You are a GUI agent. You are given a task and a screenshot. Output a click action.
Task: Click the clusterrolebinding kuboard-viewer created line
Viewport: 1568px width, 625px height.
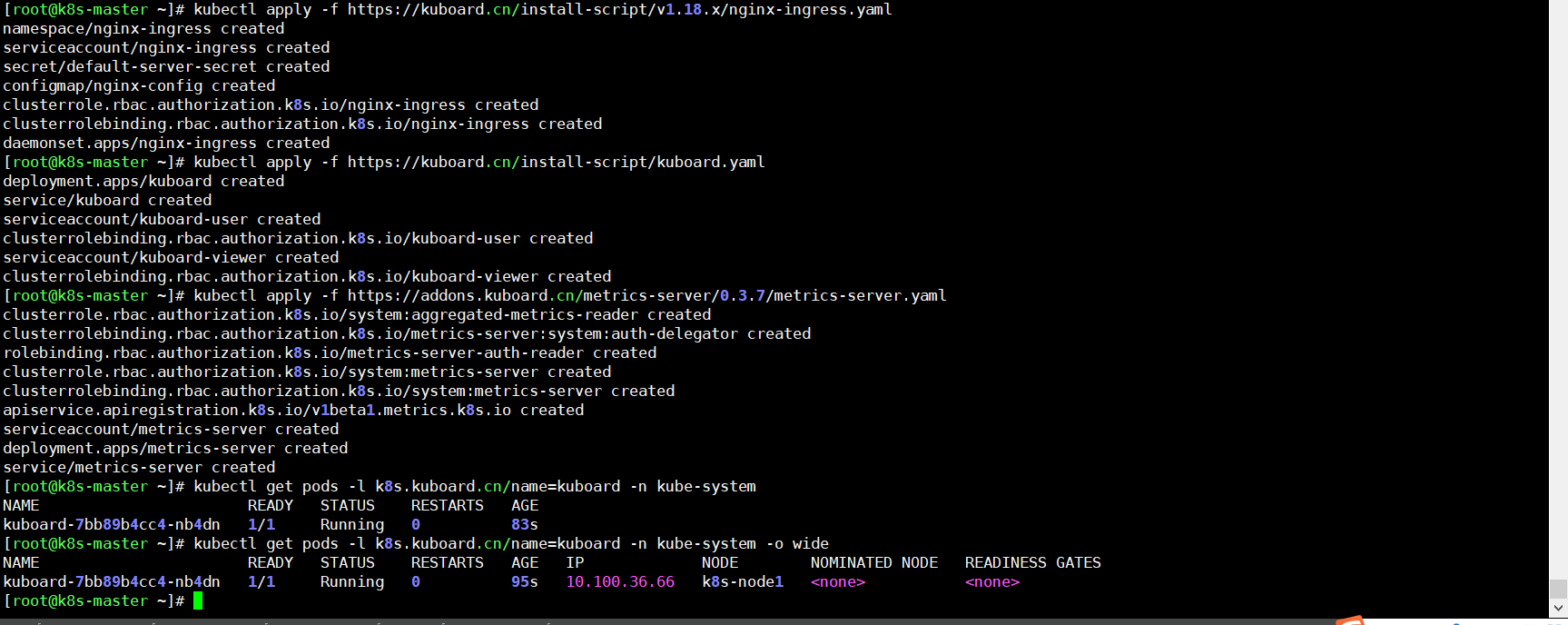(307, 277)
